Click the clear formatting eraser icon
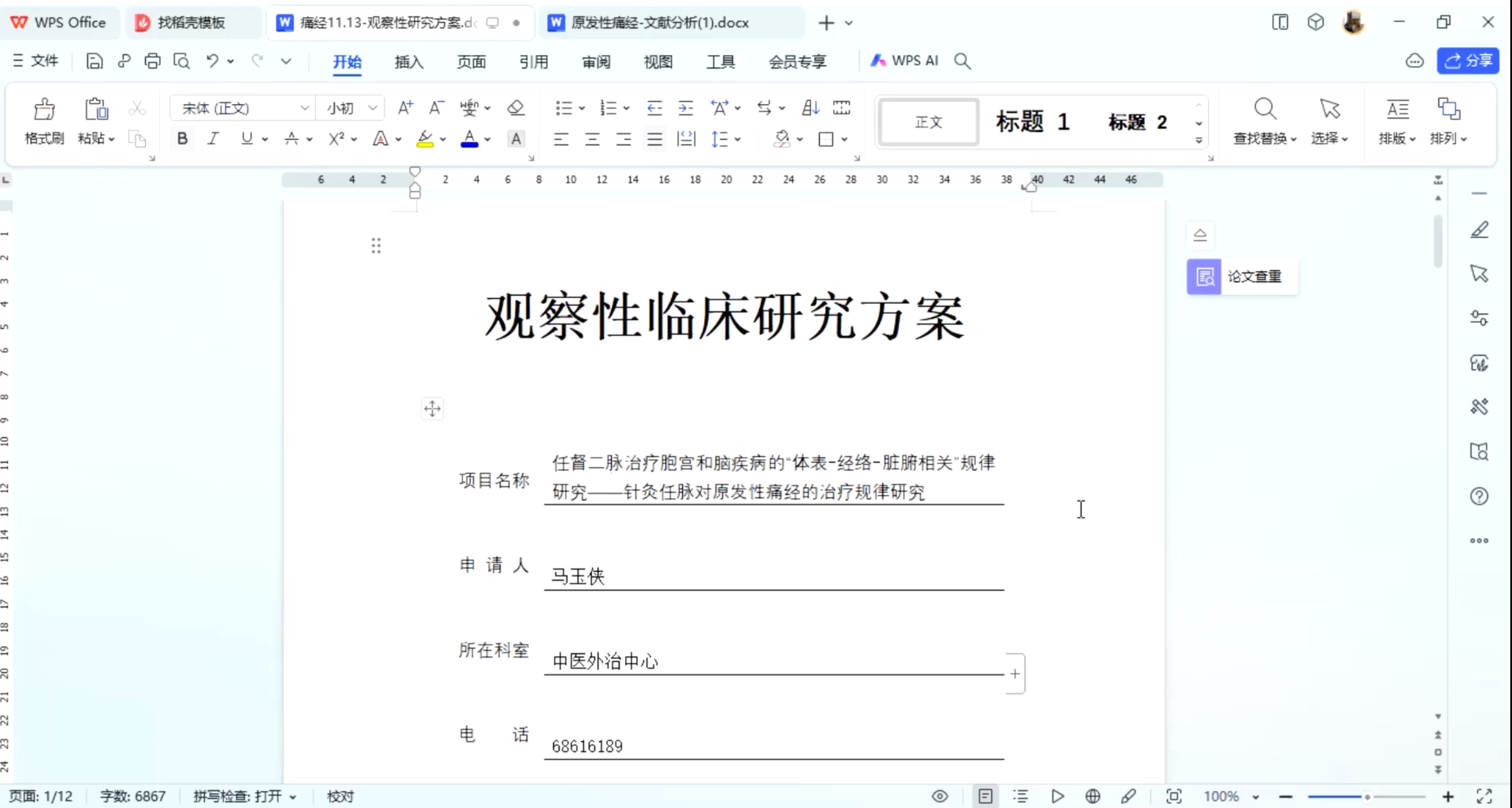The width and height of the screenshot is (1512, 808). pos(515,108)
